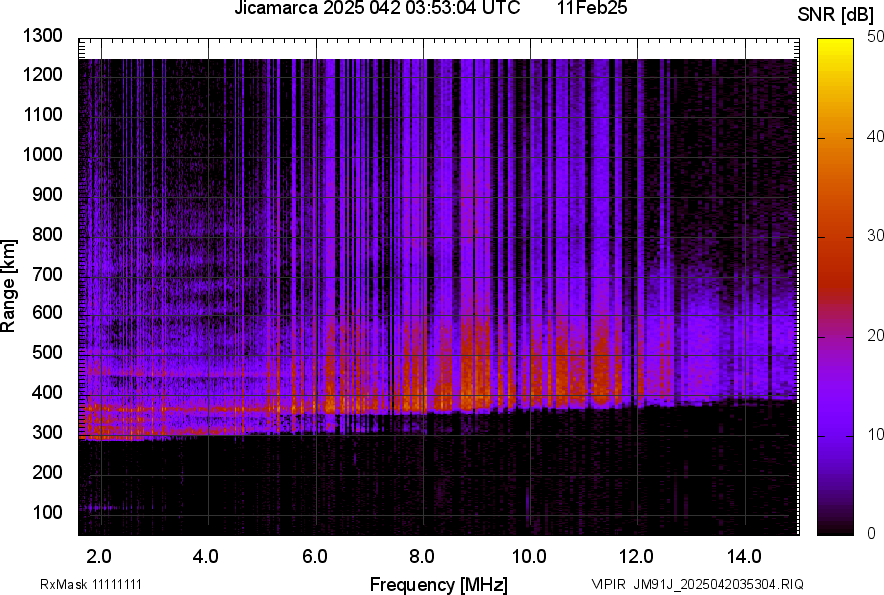Click the 2.0 frequency tick label

99,555
